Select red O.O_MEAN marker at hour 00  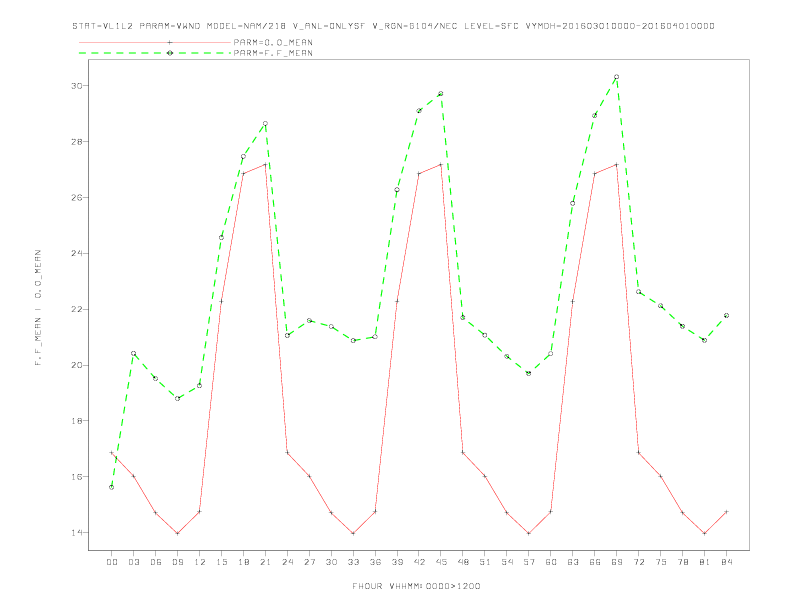pyautogui.click(x=112, y=452)
